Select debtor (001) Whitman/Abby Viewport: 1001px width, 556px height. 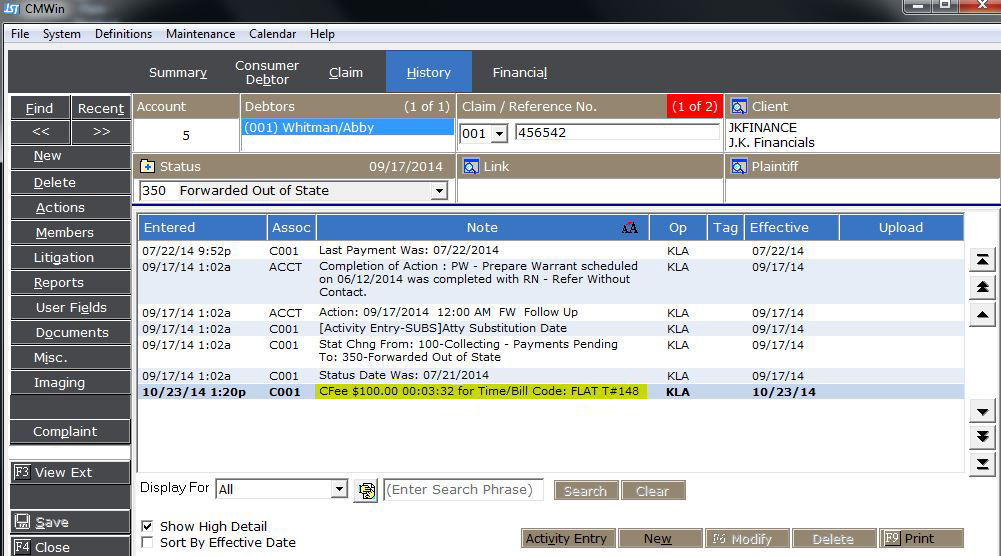[x=348, y=127]
